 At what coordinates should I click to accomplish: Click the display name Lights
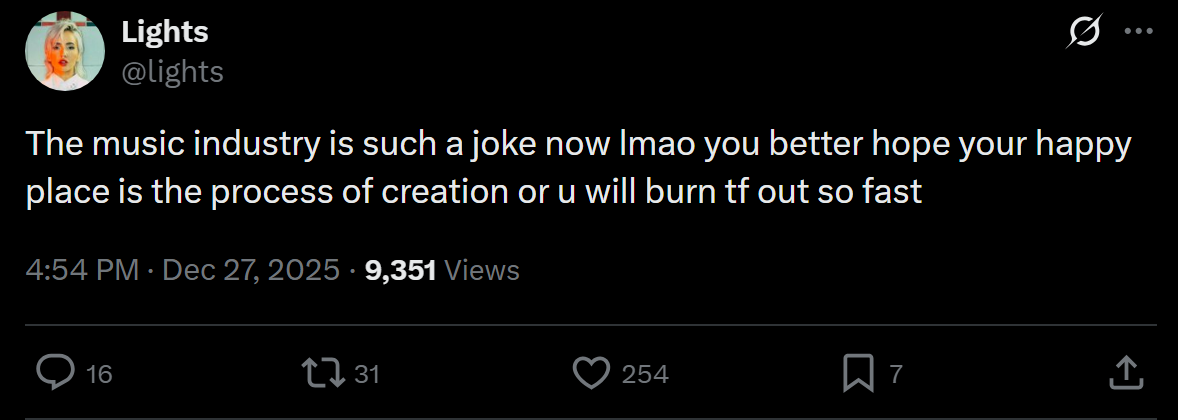pyautogui.click(x=165, y=32)
